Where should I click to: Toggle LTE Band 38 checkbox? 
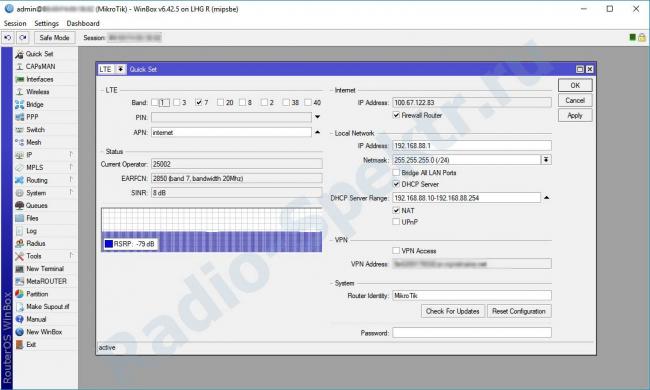point(286,102)
